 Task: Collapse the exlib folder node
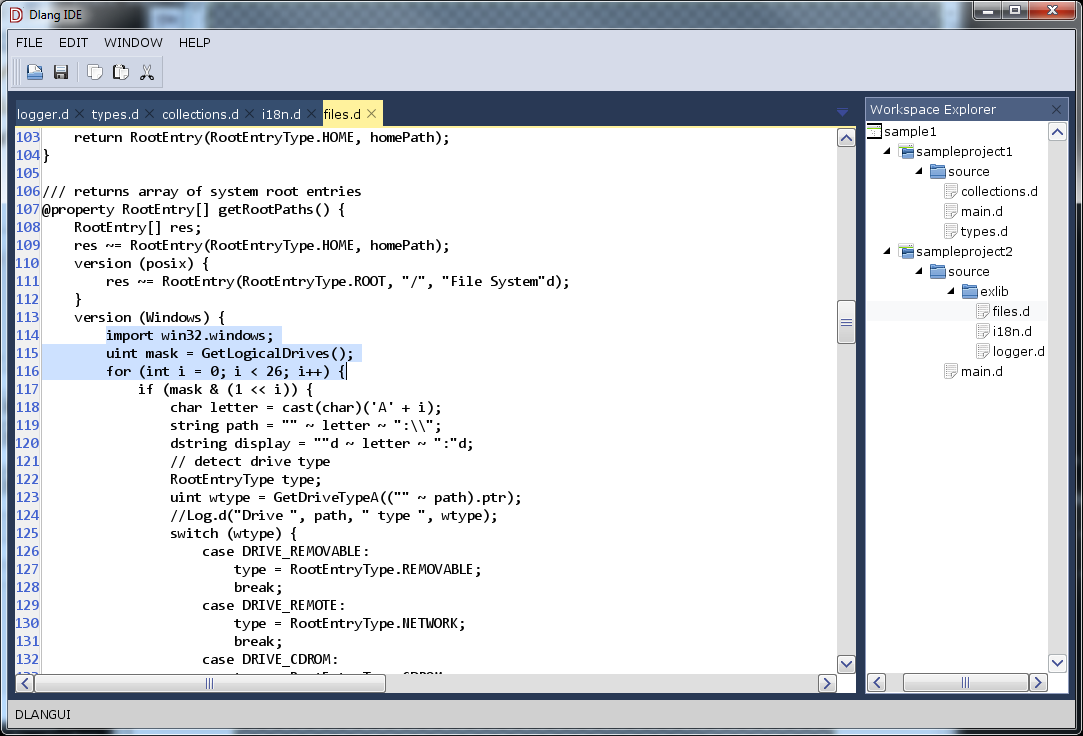click(x=952, y=292)
